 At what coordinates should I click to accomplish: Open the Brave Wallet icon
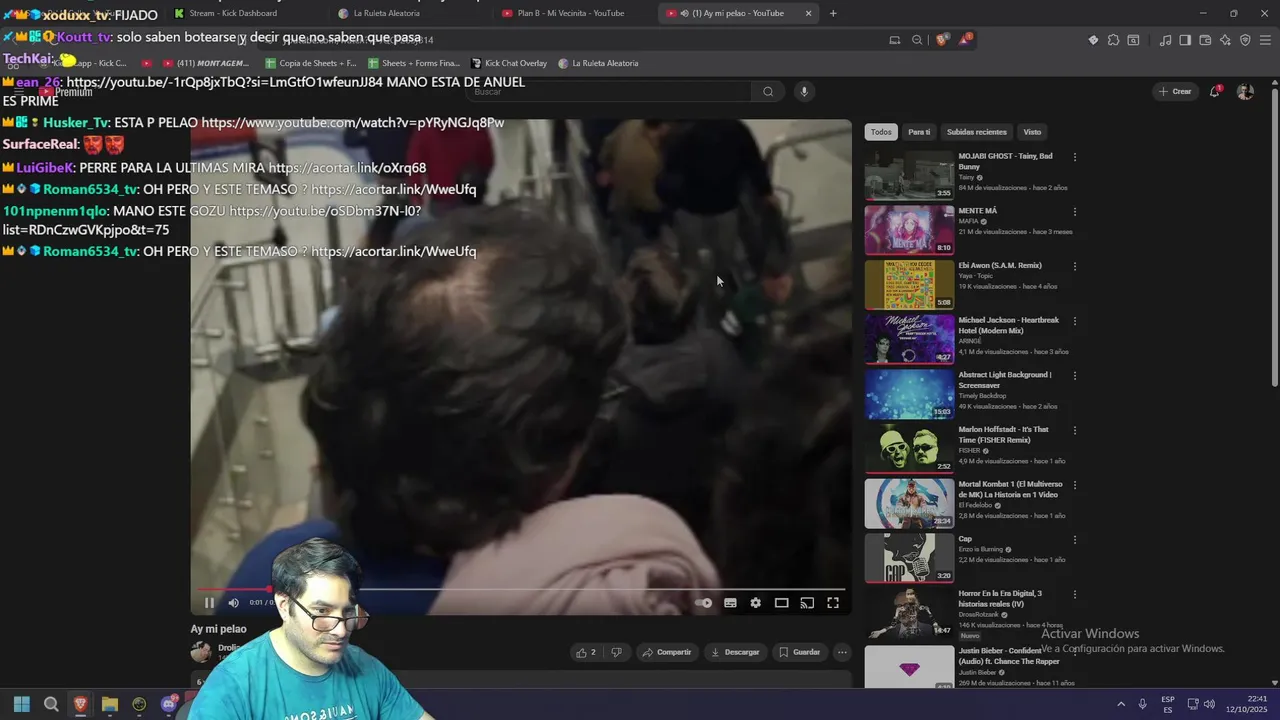(x=1205, y=40)
